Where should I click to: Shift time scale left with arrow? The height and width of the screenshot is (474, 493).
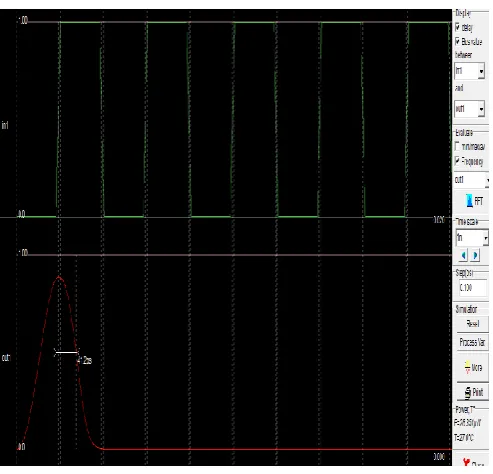coord(464,256)
